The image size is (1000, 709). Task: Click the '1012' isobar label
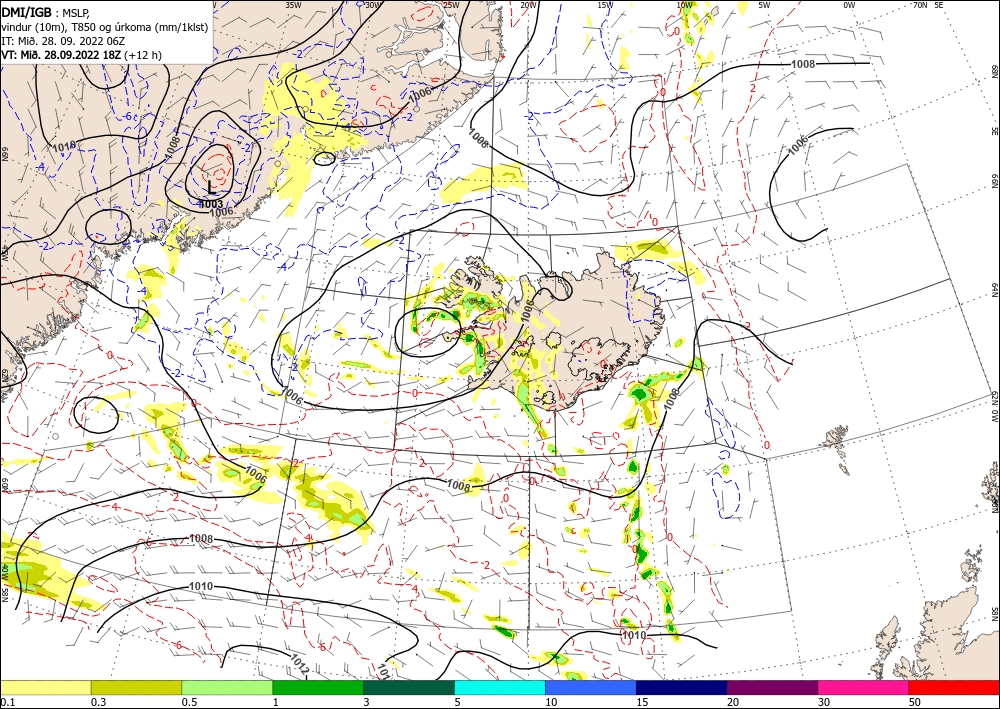[x=300, y=664]
